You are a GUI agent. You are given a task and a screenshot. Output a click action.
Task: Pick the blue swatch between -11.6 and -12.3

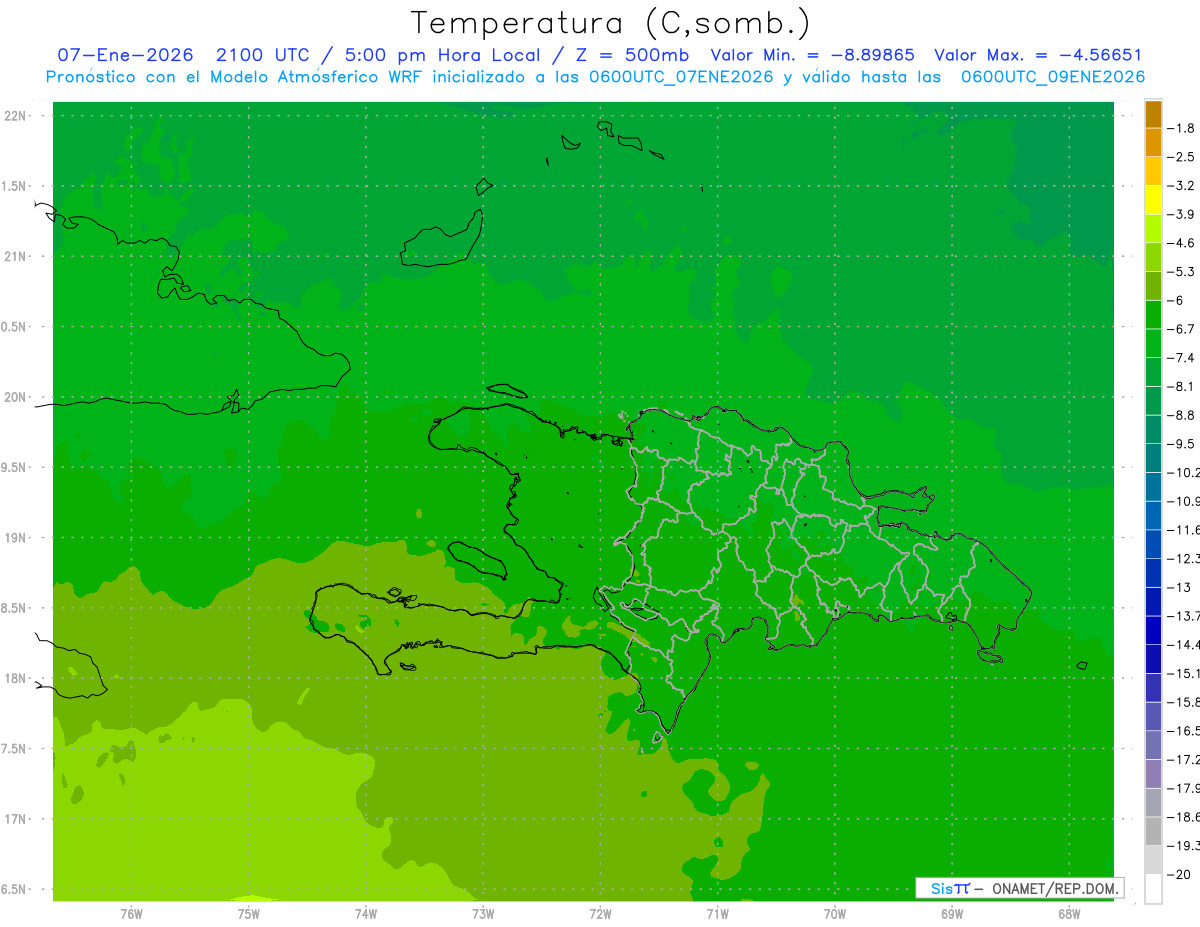1153,544
